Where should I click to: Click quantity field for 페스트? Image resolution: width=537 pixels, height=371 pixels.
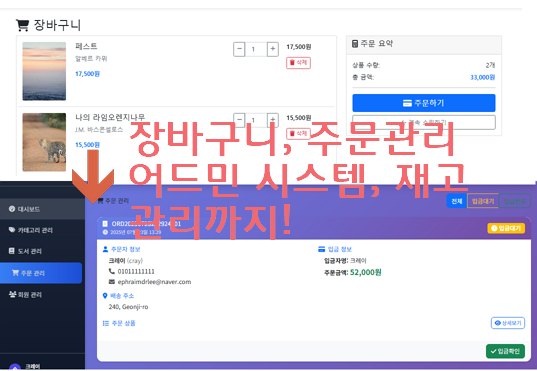click(x=256, y=49)
